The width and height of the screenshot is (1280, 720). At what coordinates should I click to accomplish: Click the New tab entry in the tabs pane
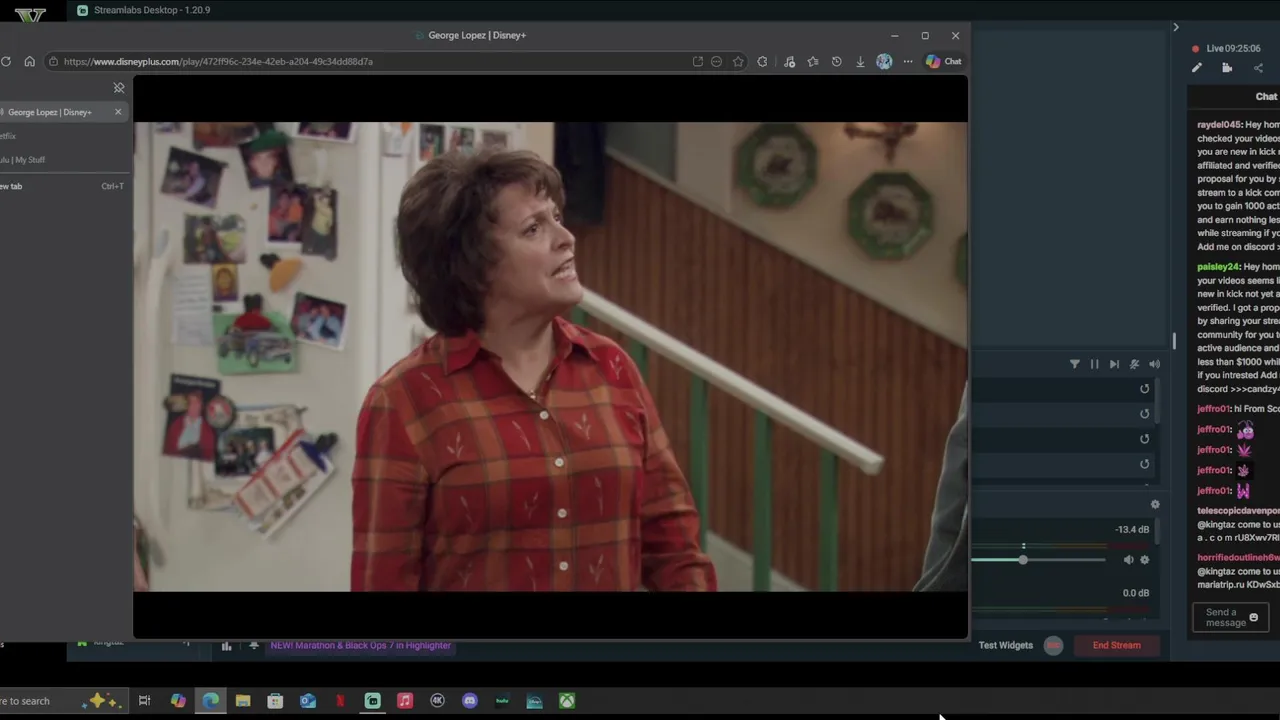coord(61,186)
